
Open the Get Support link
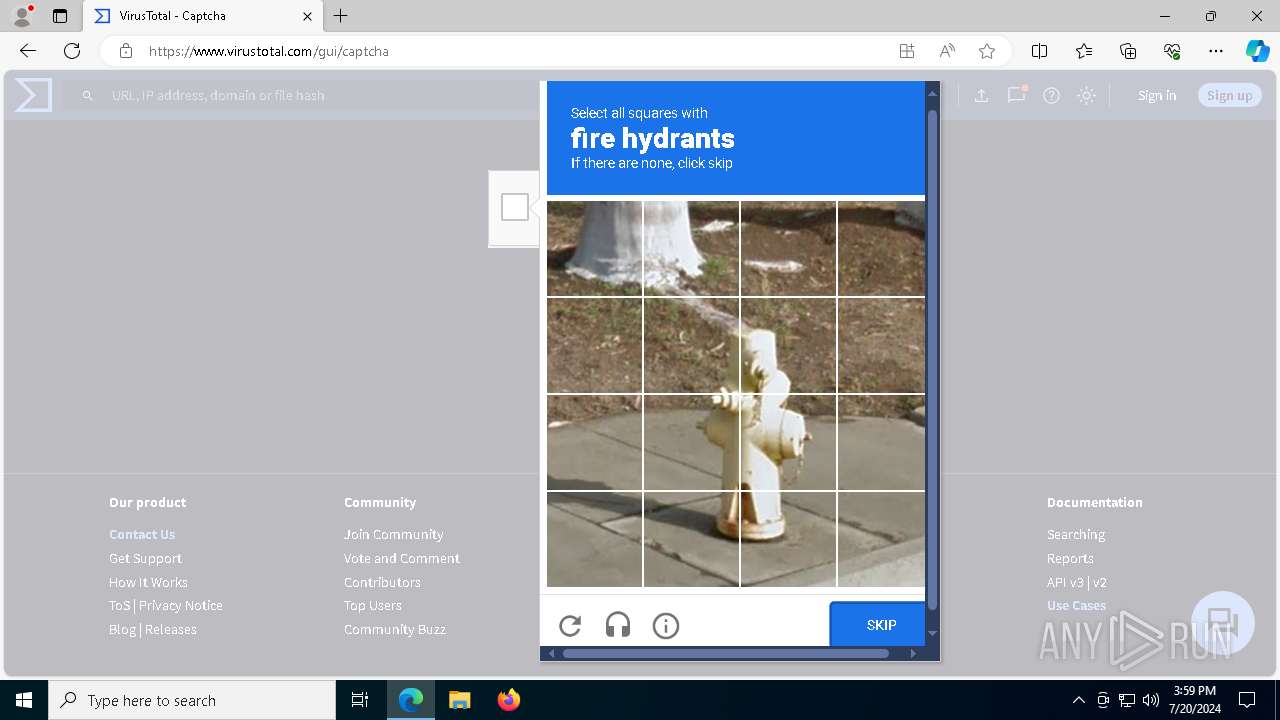[145, 558]
